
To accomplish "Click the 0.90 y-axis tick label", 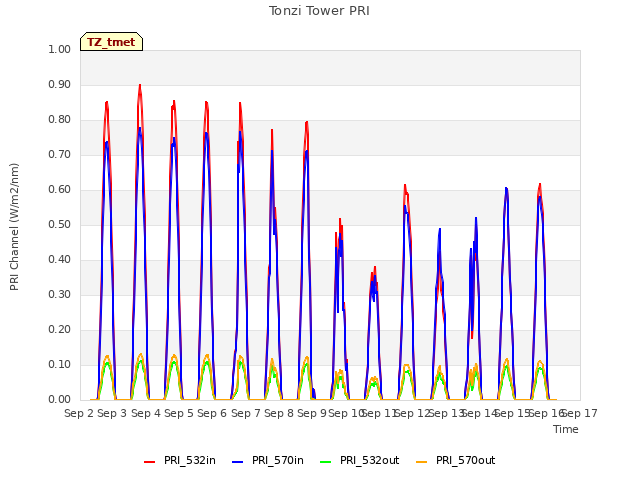I will (x=60, y=84).
